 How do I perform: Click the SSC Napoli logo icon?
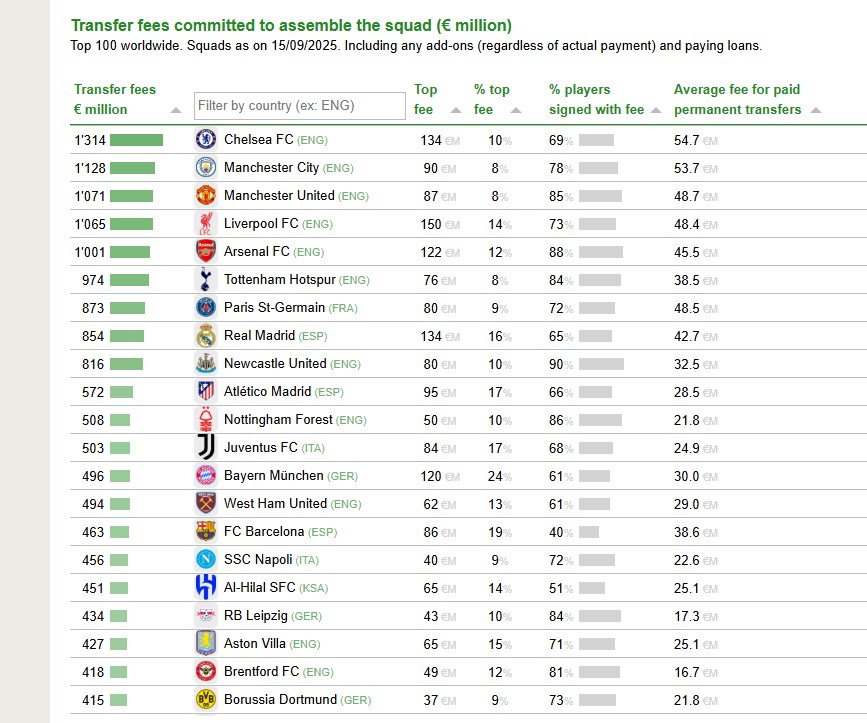tap(206, 560)
